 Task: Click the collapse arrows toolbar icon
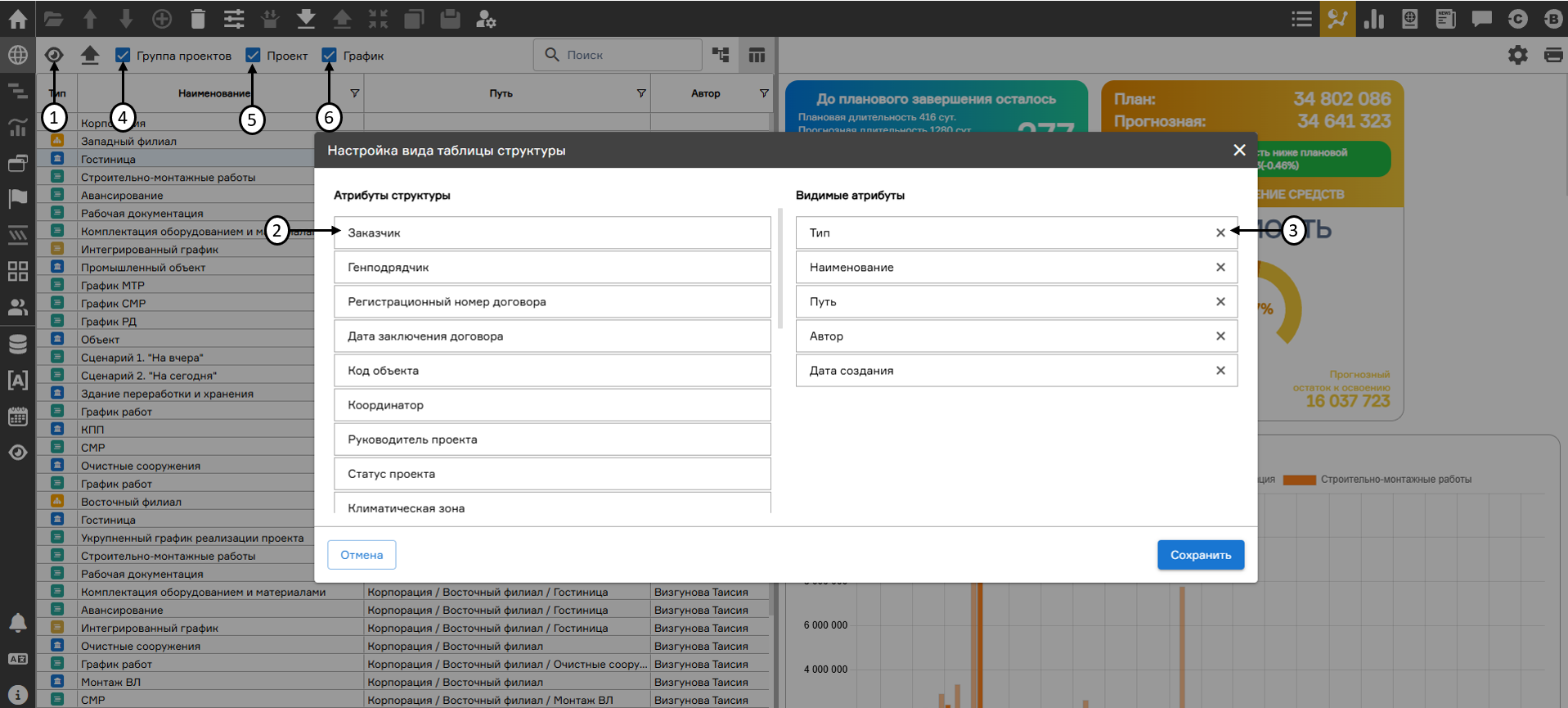378,18
